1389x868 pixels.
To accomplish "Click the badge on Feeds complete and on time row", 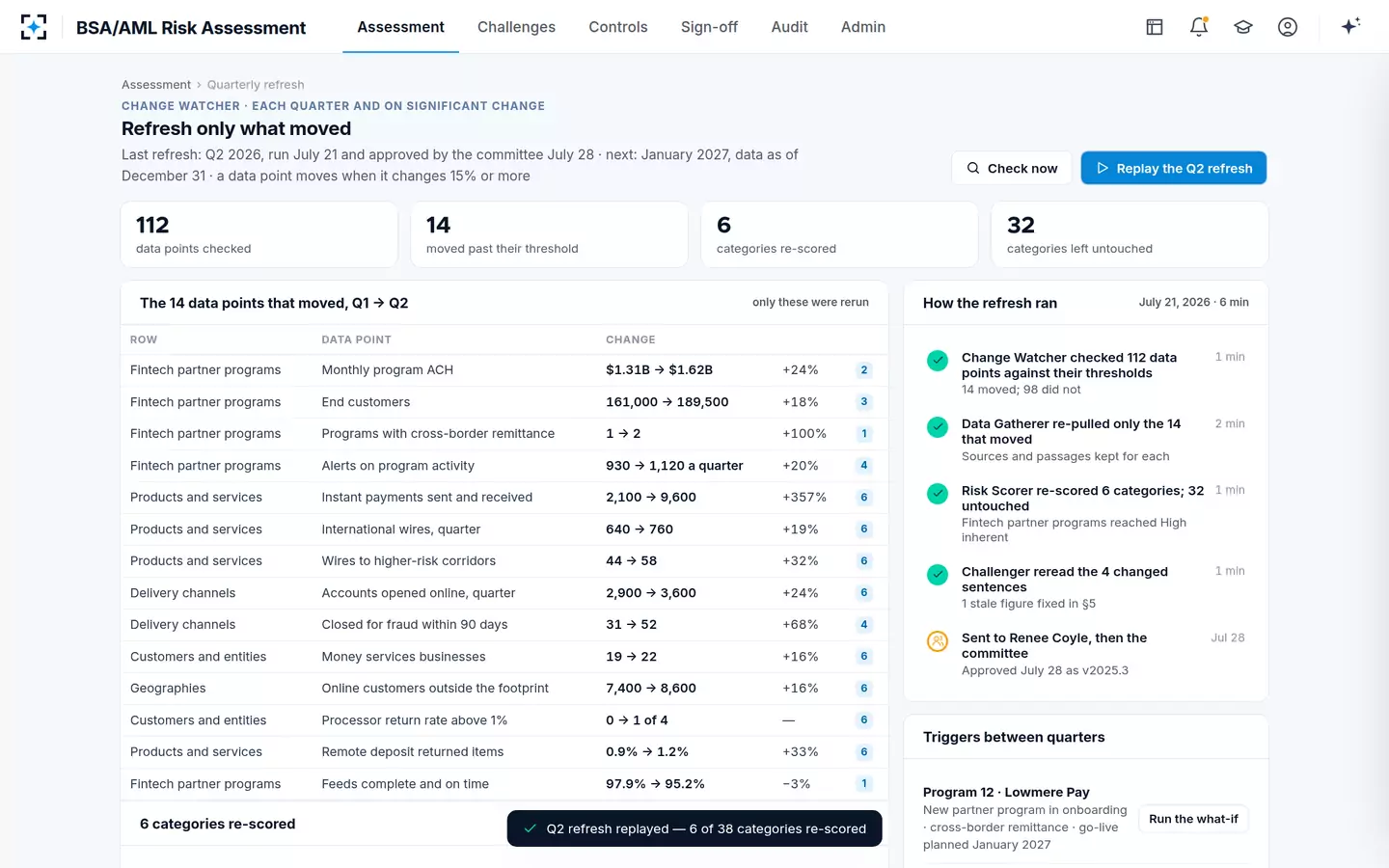I will click(x=864, y=784).
